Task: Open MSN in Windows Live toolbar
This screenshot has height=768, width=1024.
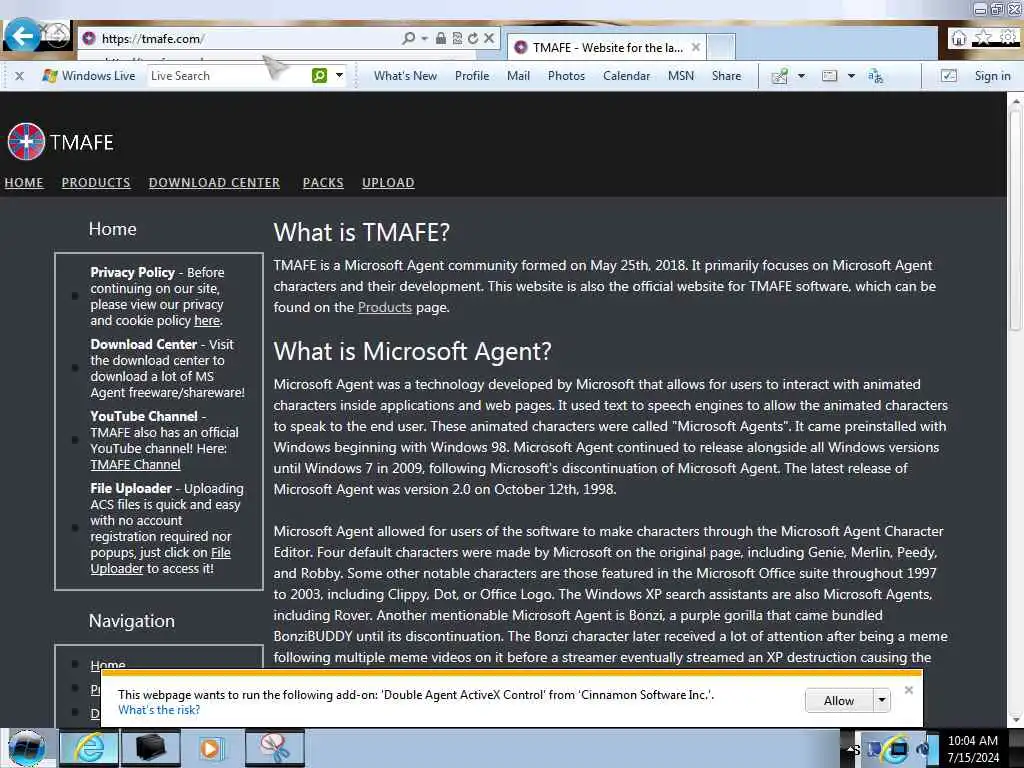Action: (680, 76)
